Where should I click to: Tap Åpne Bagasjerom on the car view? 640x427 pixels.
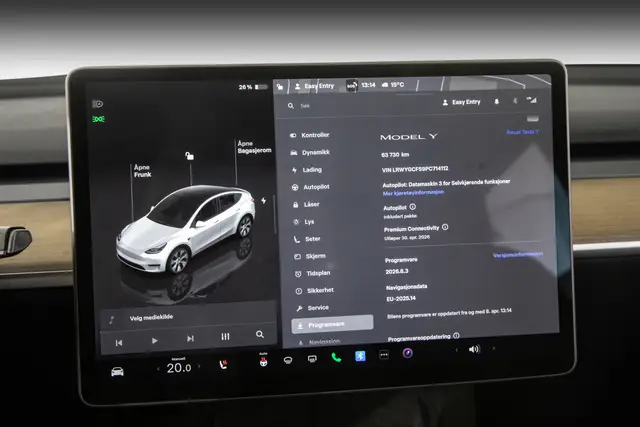(x=254, y=147)
